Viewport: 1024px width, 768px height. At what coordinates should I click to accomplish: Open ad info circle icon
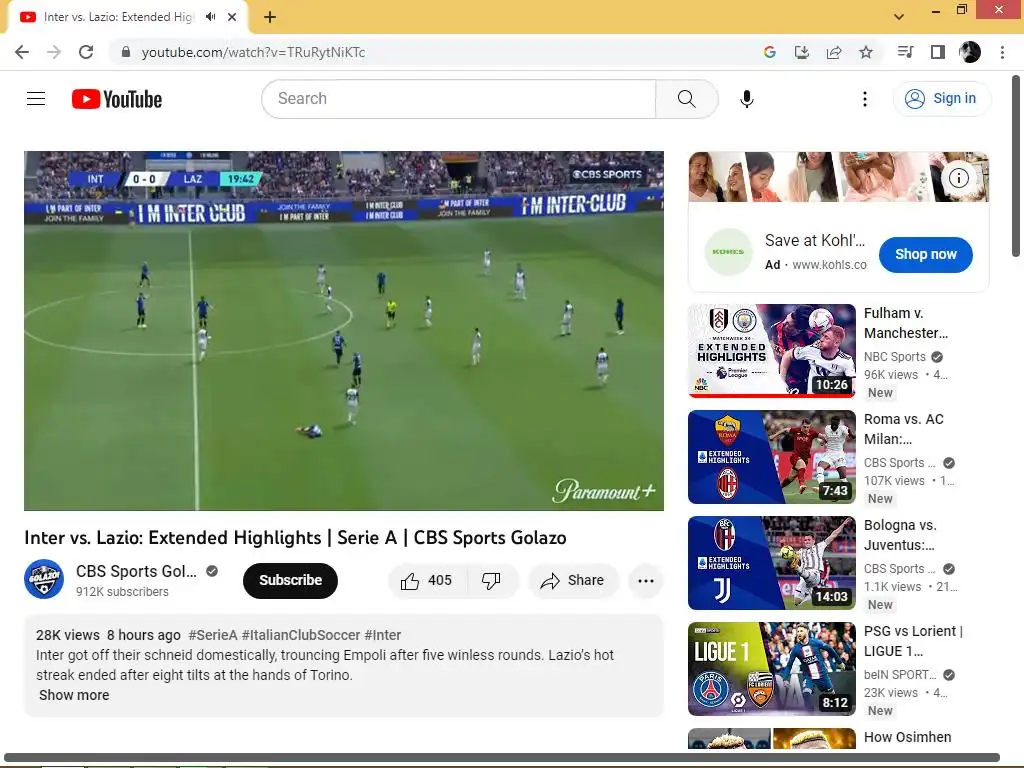point(959,178)
